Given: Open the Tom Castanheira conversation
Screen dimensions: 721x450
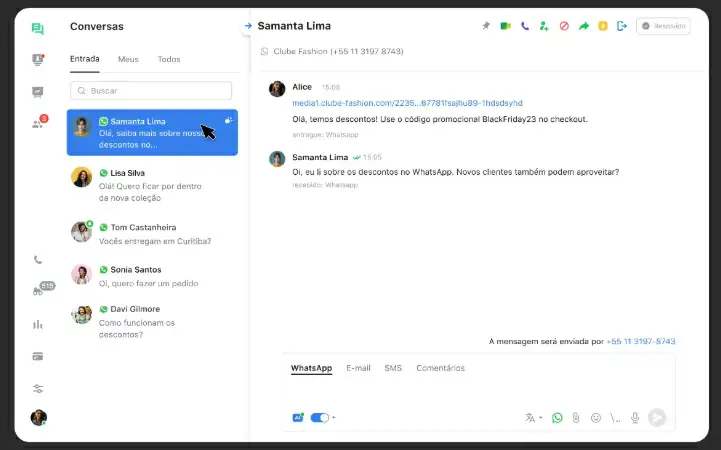Looking at the screenshot, I should coord(152,234).
